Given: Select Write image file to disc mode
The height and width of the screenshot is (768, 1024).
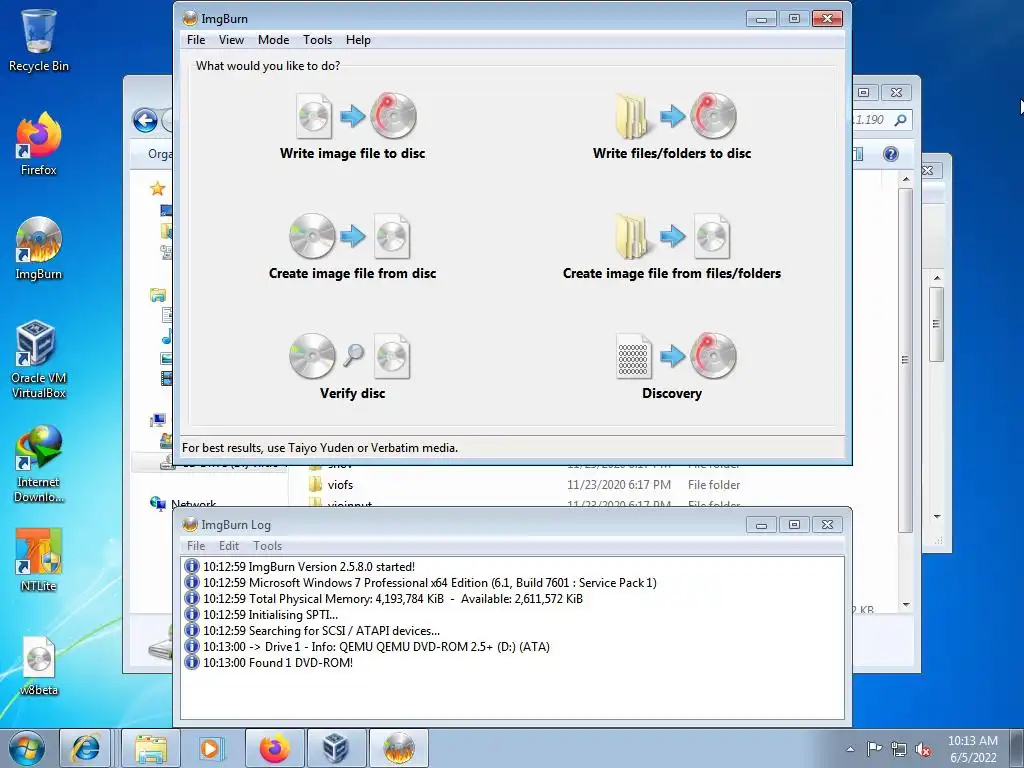Looking at the screenshot, I should pyautogui.click(x=353, y=126).
